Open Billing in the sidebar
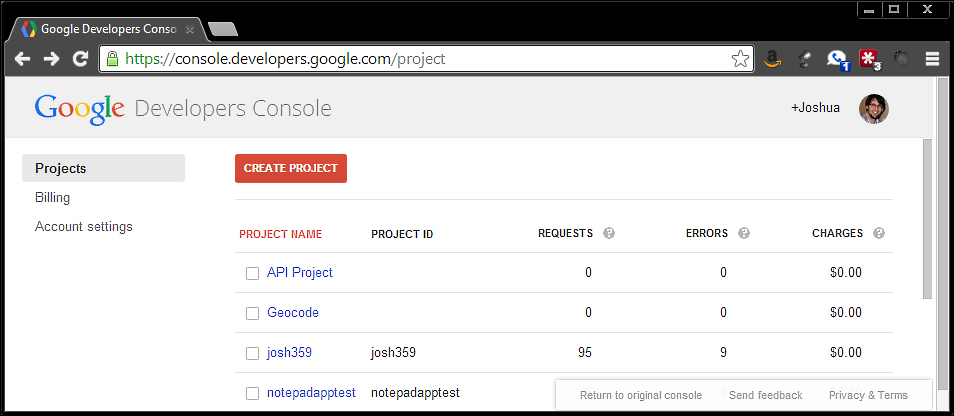The width and height of the screenshot is (954, 416). [52, 198]
